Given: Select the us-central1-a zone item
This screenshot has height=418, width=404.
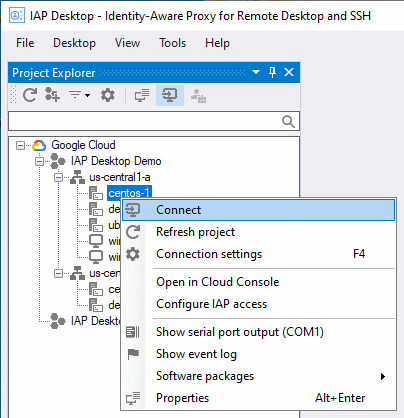Looking at the screenshot, I should coord(120,177).
